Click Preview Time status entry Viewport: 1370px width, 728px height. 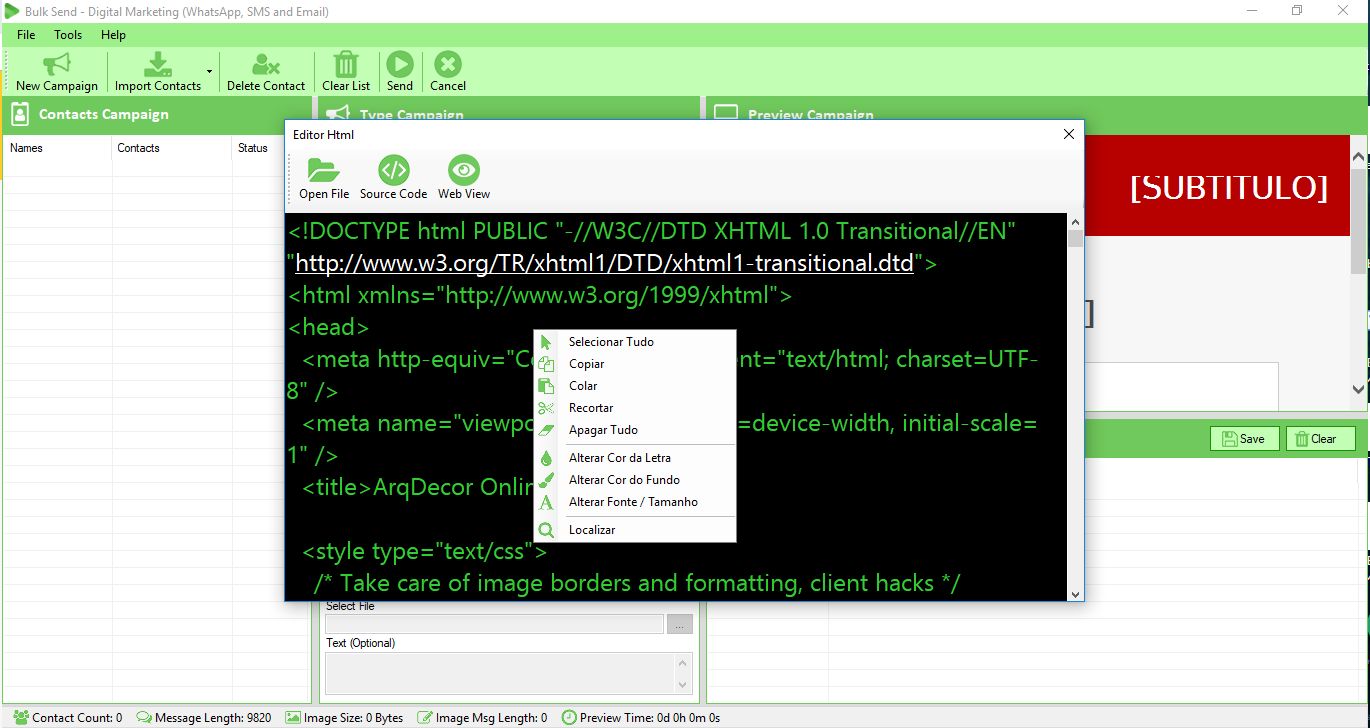click(641, 717)
